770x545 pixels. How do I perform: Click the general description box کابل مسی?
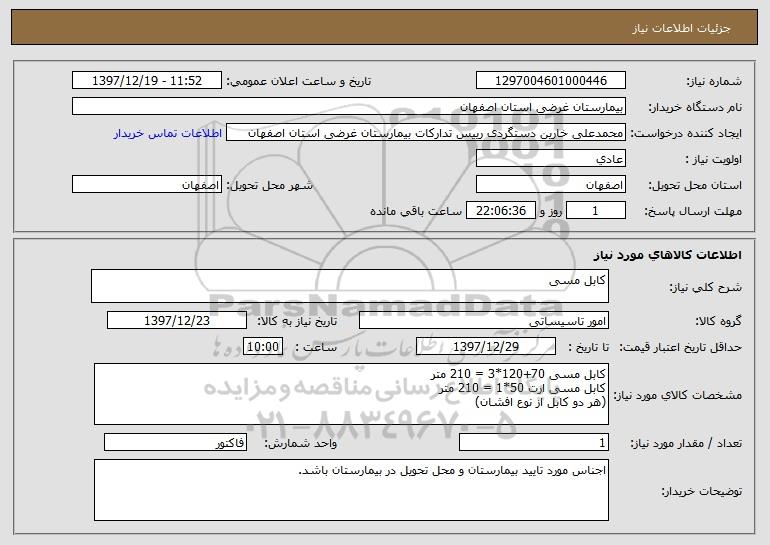click(350, 286)
